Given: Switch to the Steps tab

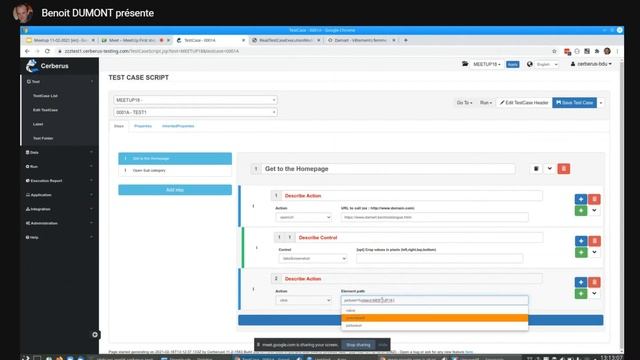Looking at the screenshot, I should (x=119, y=126).
